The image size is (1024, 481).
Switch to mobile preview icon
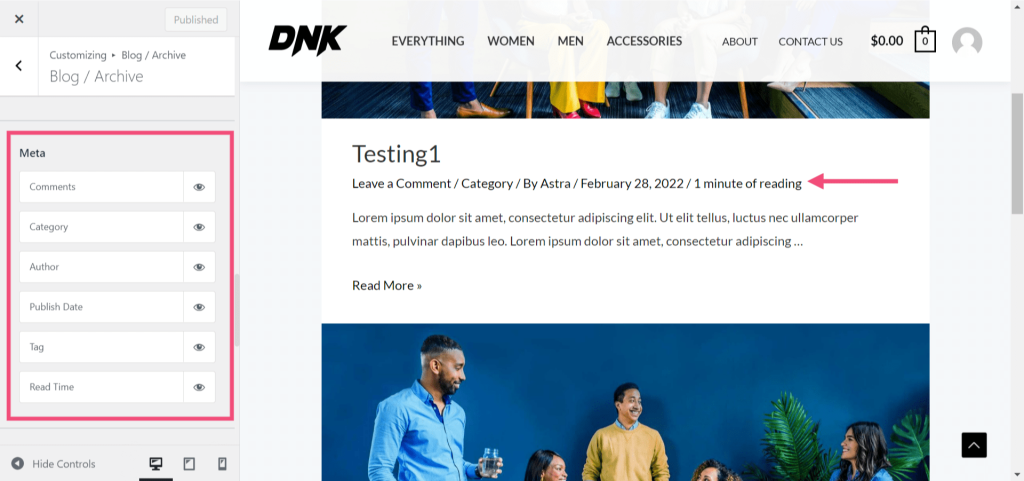(x=222, y=464)
